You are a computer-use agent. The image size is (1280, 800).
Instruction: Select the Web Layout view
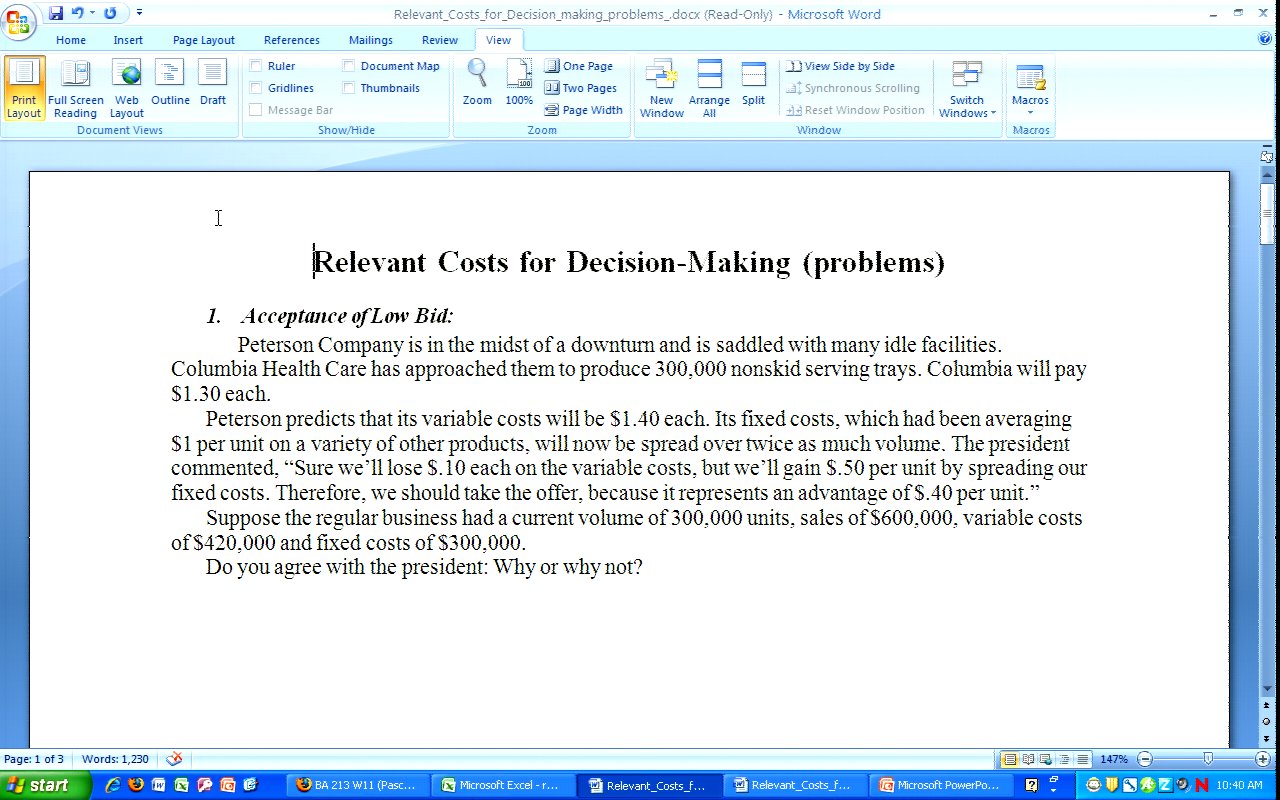tap(127, 88)
